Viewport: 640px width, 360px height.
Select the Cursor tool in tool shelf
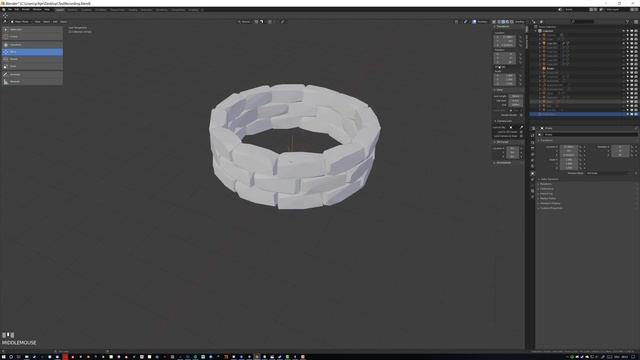click(x=32, y=37)
